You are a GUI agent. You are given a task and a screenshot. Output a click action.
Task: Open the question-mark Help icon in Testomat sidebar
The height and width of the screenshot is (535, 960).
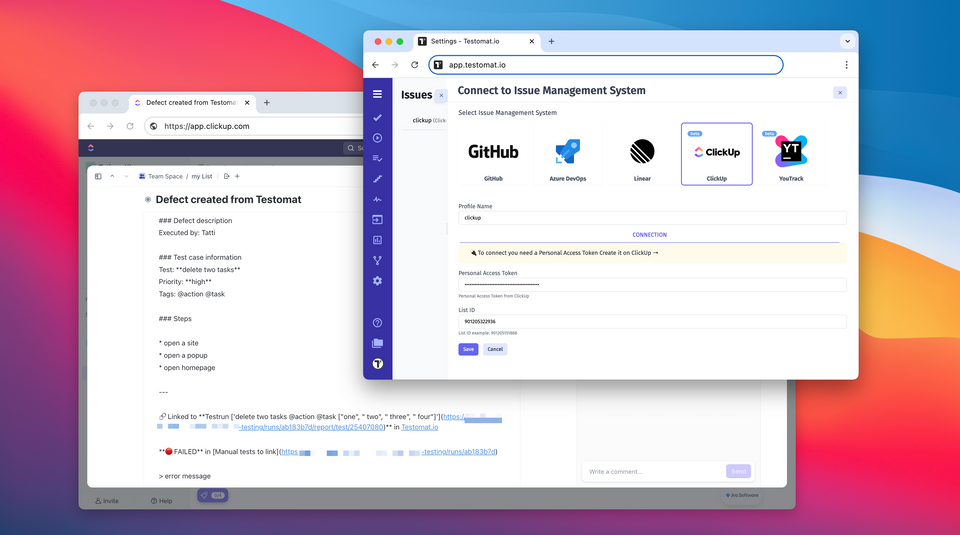[377, 323]
